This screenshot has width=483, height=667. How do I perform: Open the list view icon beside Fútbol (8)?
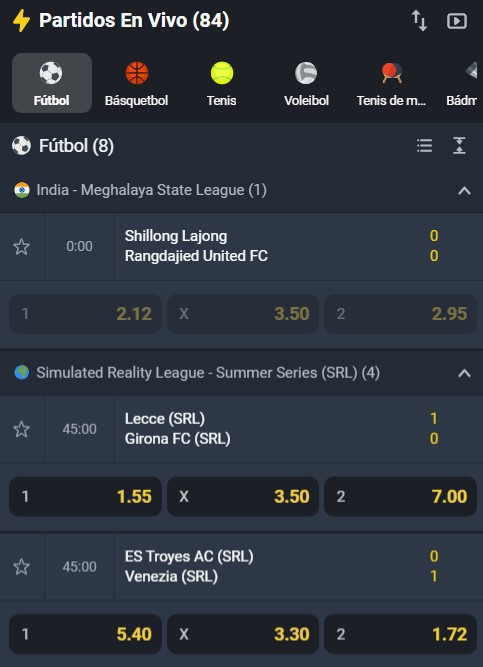tap(424, 146)
